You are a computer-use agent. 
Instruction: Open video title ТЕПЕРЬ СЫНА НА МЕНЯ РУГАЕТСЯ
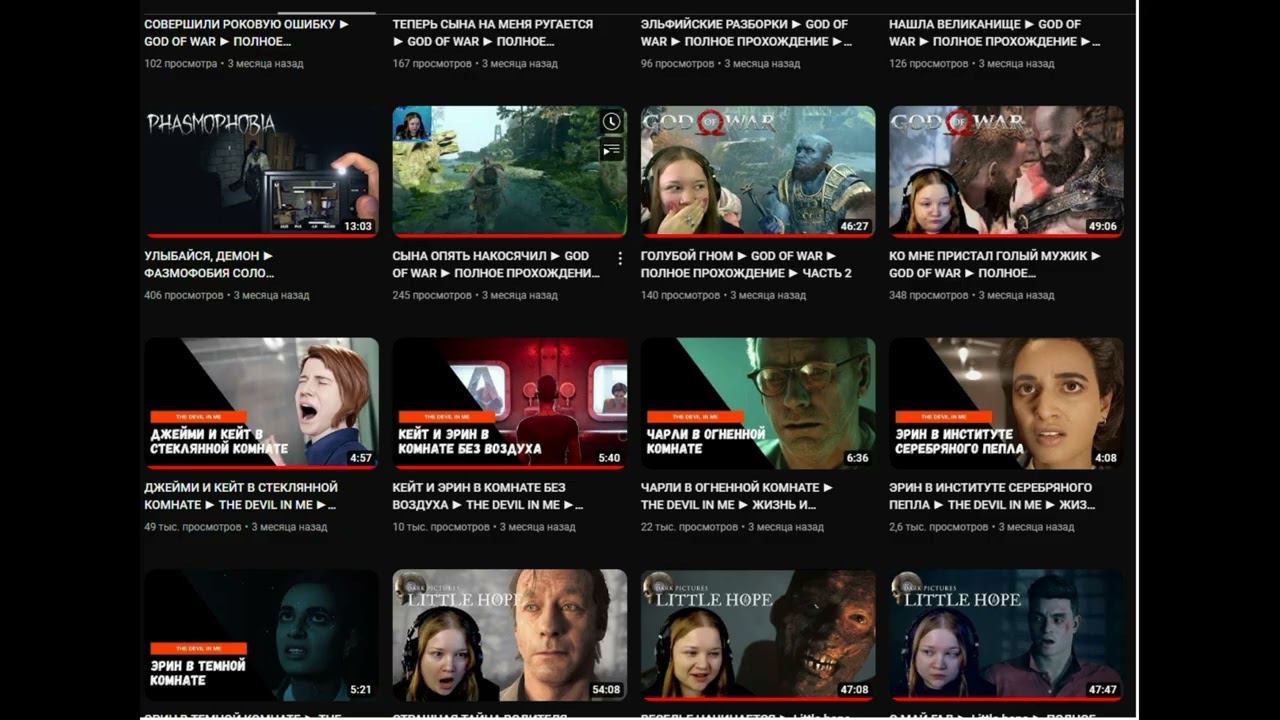pos(493,33)
